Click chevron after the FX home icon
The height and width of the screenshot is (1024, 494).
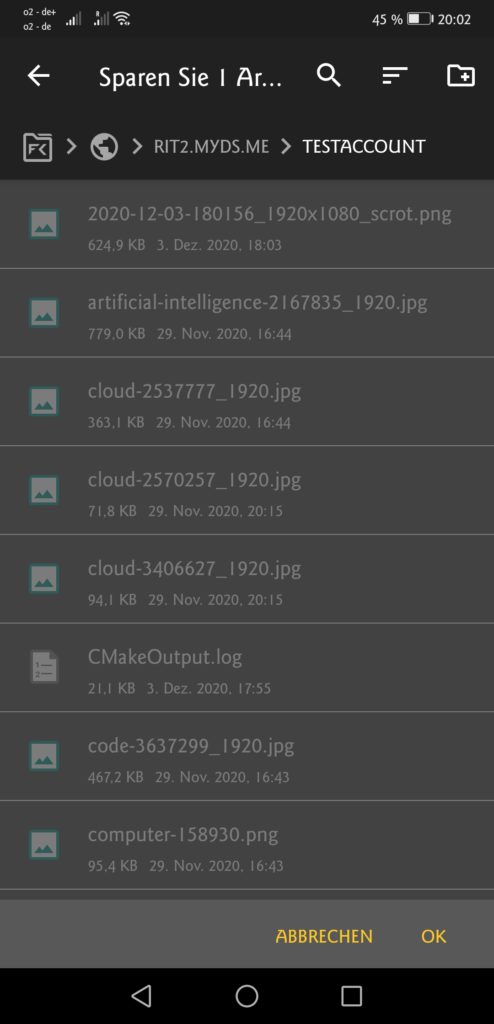[72, 147]
